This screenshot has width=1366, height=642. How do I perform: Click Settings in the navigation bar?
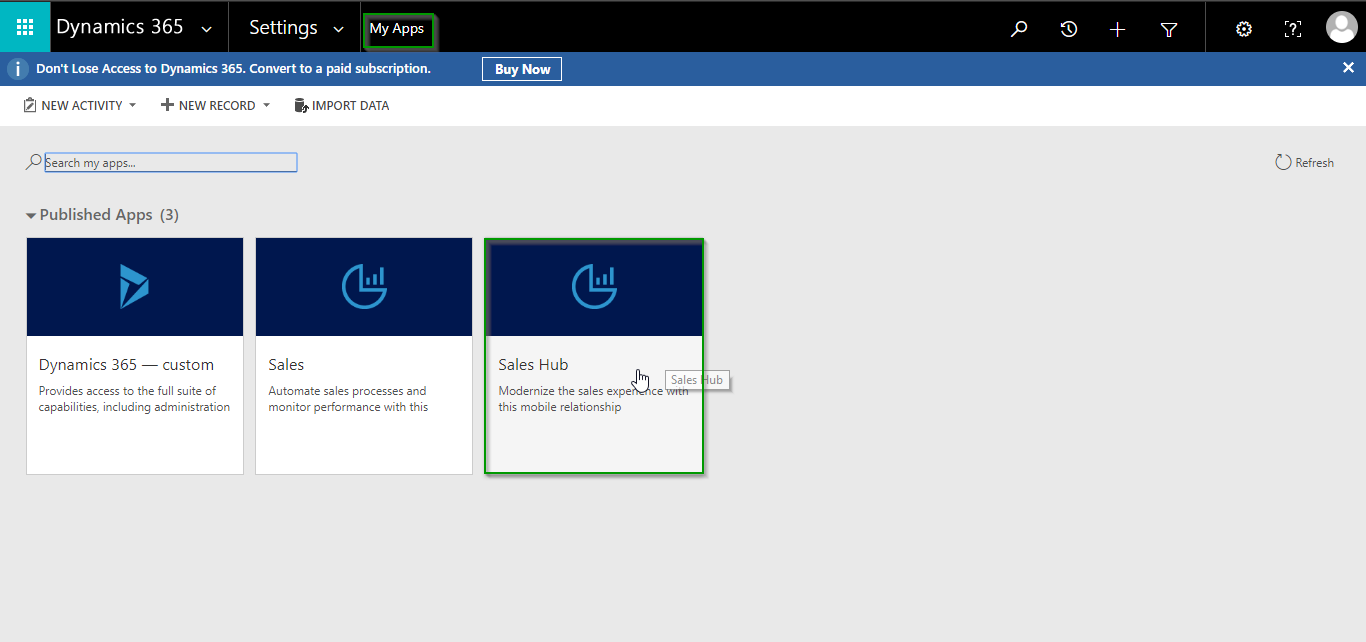coord(283,28)
